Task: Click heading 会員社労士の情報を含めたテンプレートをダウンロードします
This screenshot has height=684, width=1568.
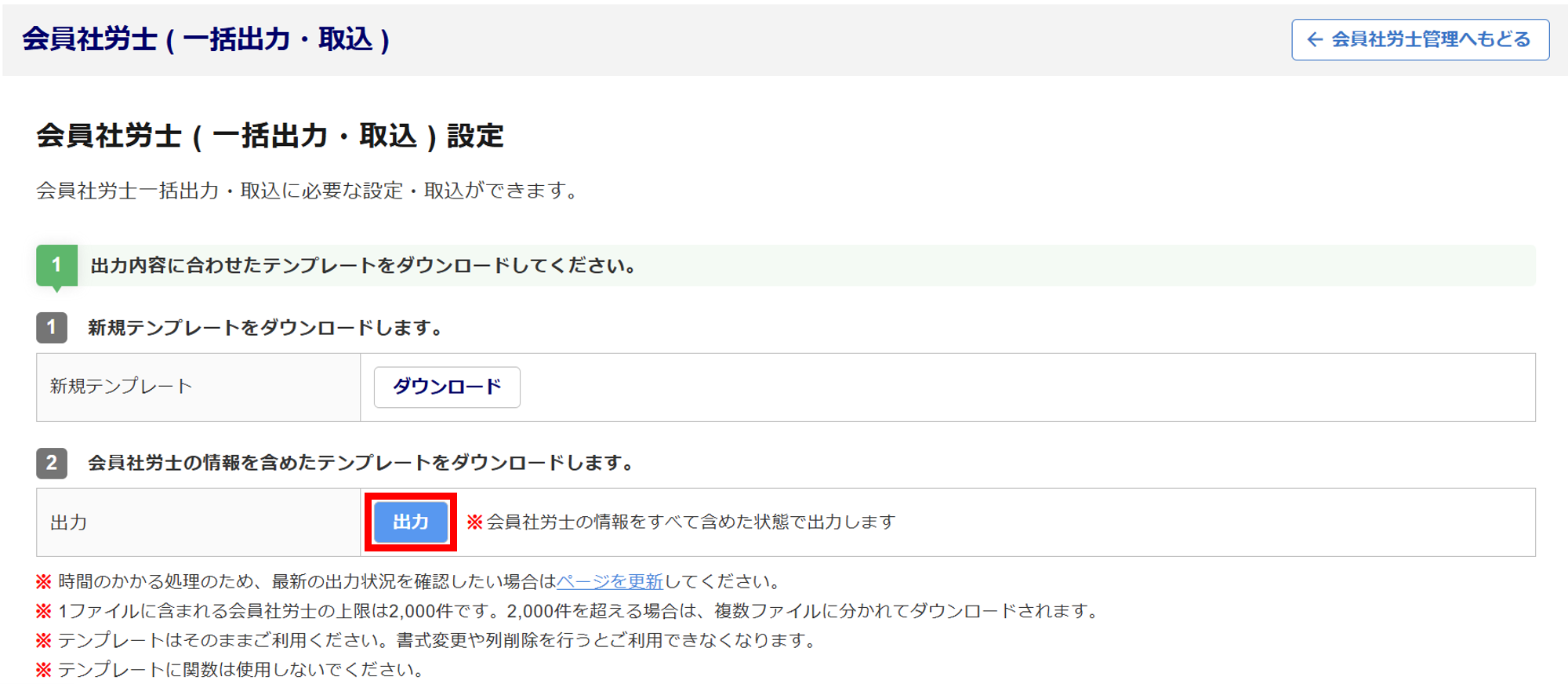Action: [361, 463]
